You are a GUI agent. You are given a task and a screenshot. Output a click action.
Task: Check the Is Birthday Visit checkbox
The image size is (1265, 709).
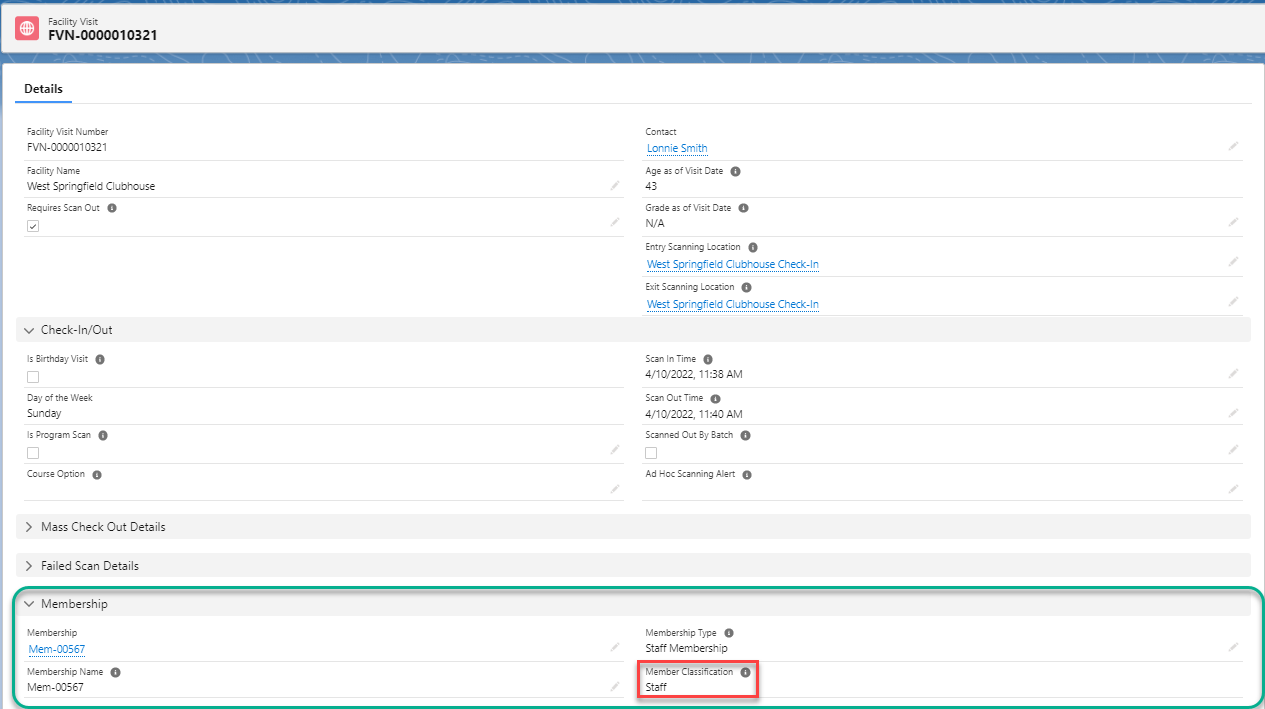coord(33,377)
